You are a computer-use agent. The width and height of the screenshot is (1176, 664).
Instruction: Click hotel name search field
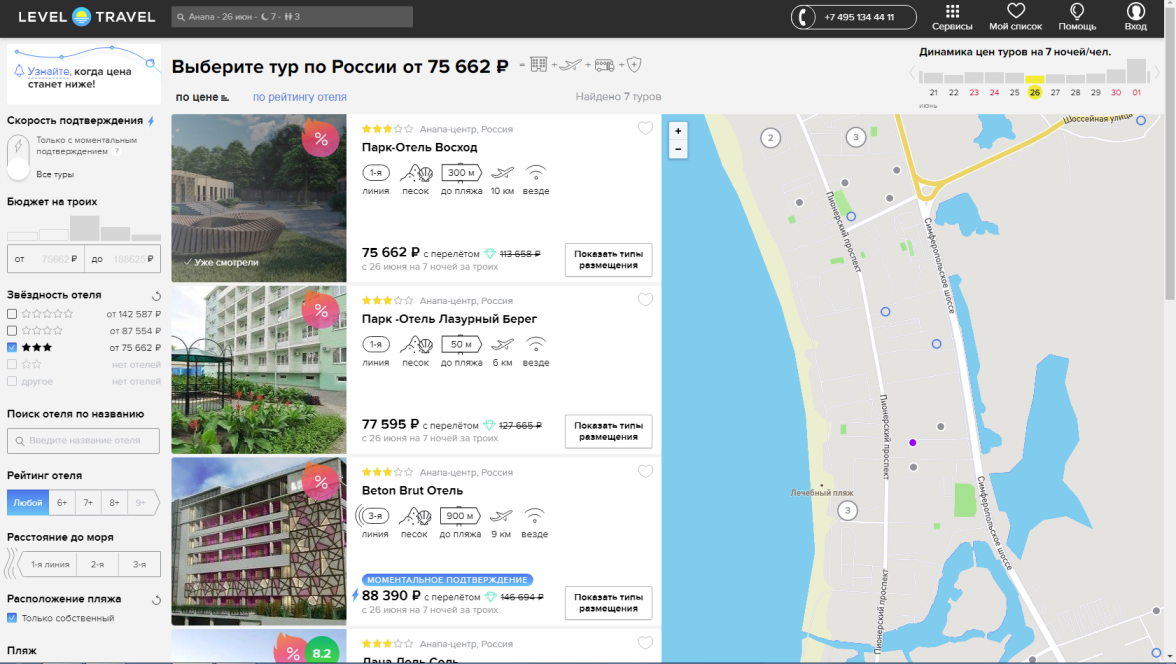(83, 440)
